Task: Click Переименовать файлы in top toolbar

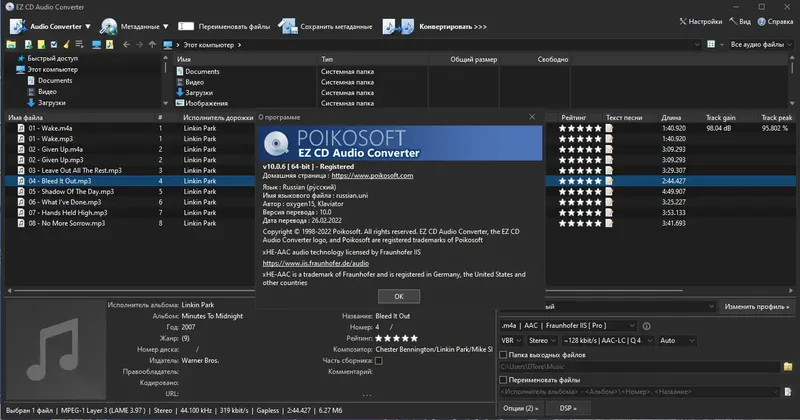Action: point(224,27)
